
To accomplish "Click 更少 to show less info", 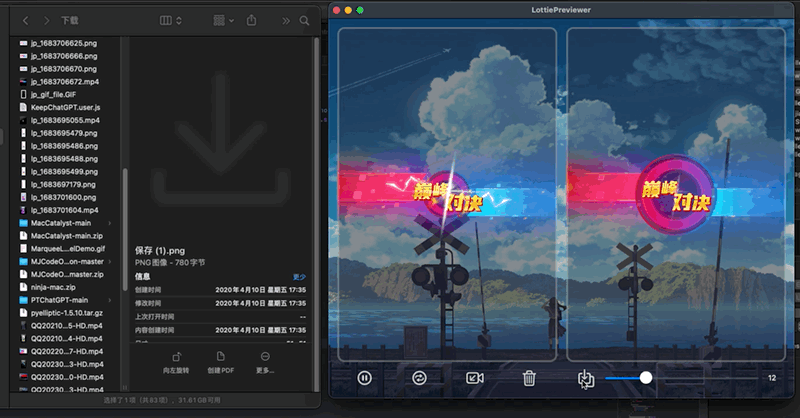I will (x=299, y=277).
